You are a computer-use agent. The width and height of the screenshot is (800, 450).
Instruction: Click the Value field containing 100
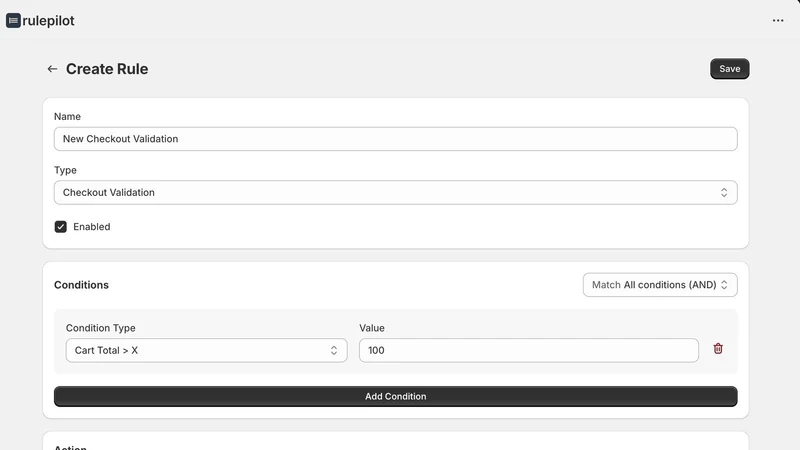click(x=529, y=351)
